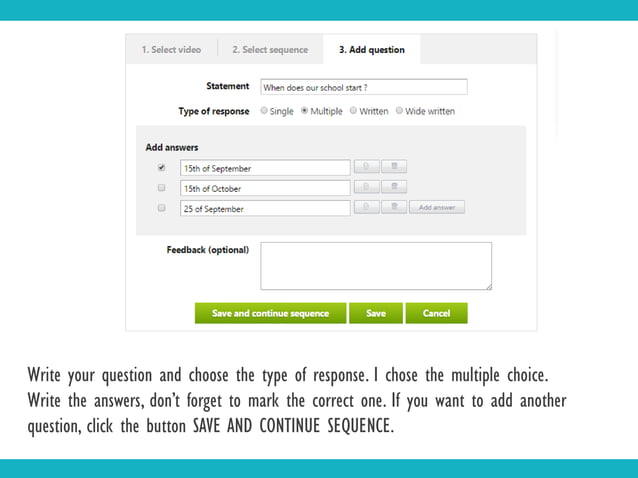Click the Add answer button
Screen dimensions: 638x478
437,208
